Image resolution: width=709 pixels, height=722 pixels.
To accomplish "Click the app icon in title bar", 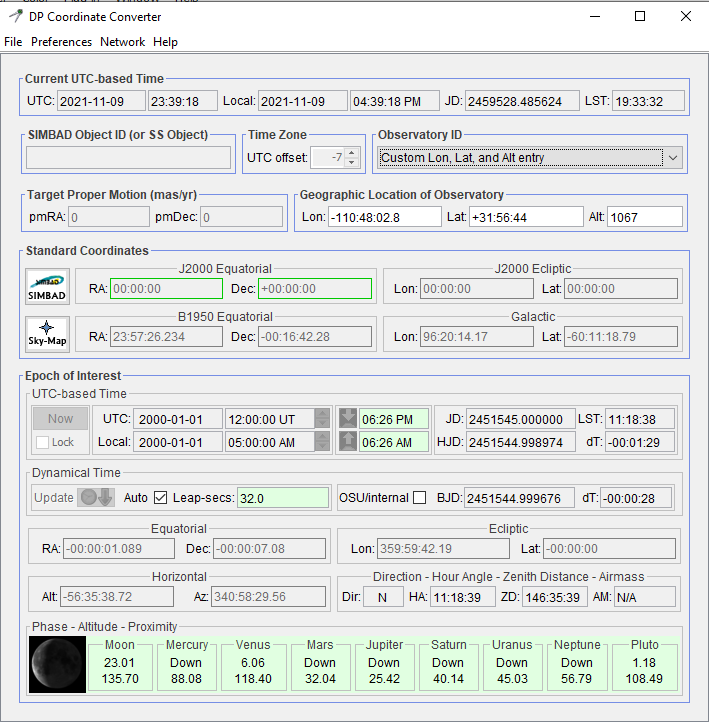I will [x=16, y=16].
